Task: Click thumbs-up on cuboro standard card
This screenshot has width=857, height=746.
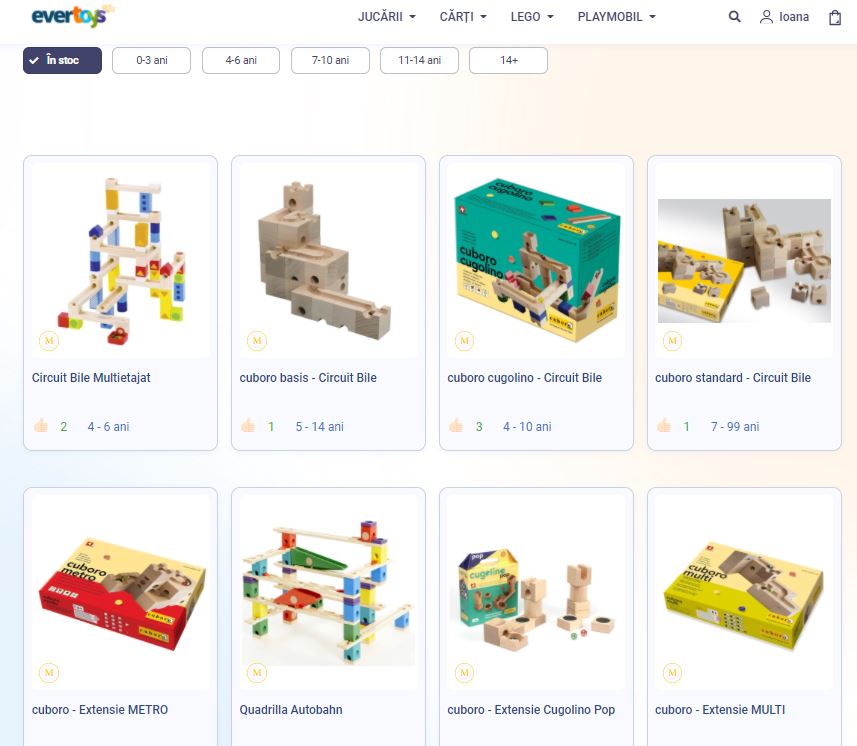Action: click(664, 426)
